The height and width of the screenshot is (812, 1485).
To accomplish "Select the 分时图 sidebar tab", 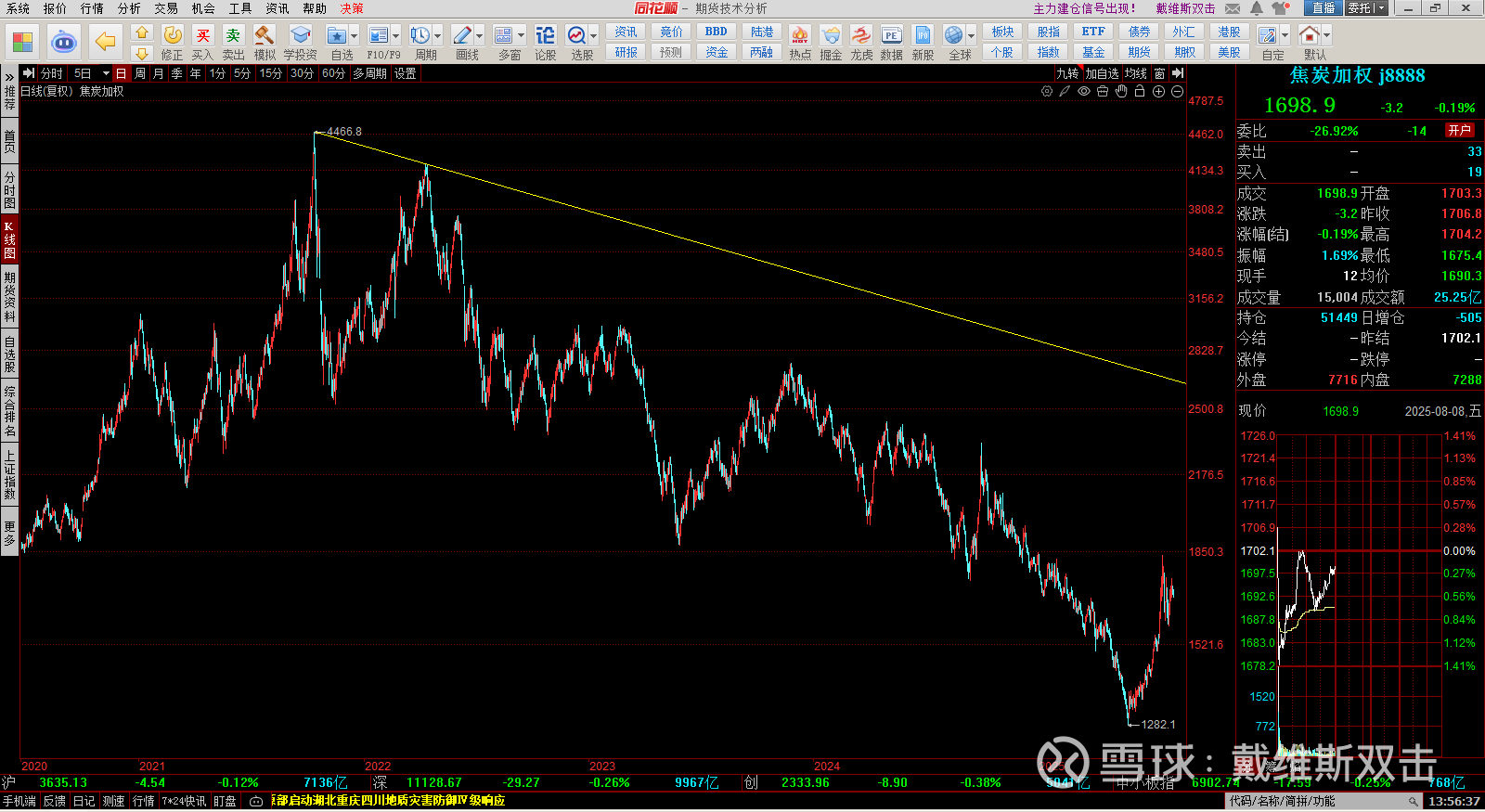I will point(9,189).
